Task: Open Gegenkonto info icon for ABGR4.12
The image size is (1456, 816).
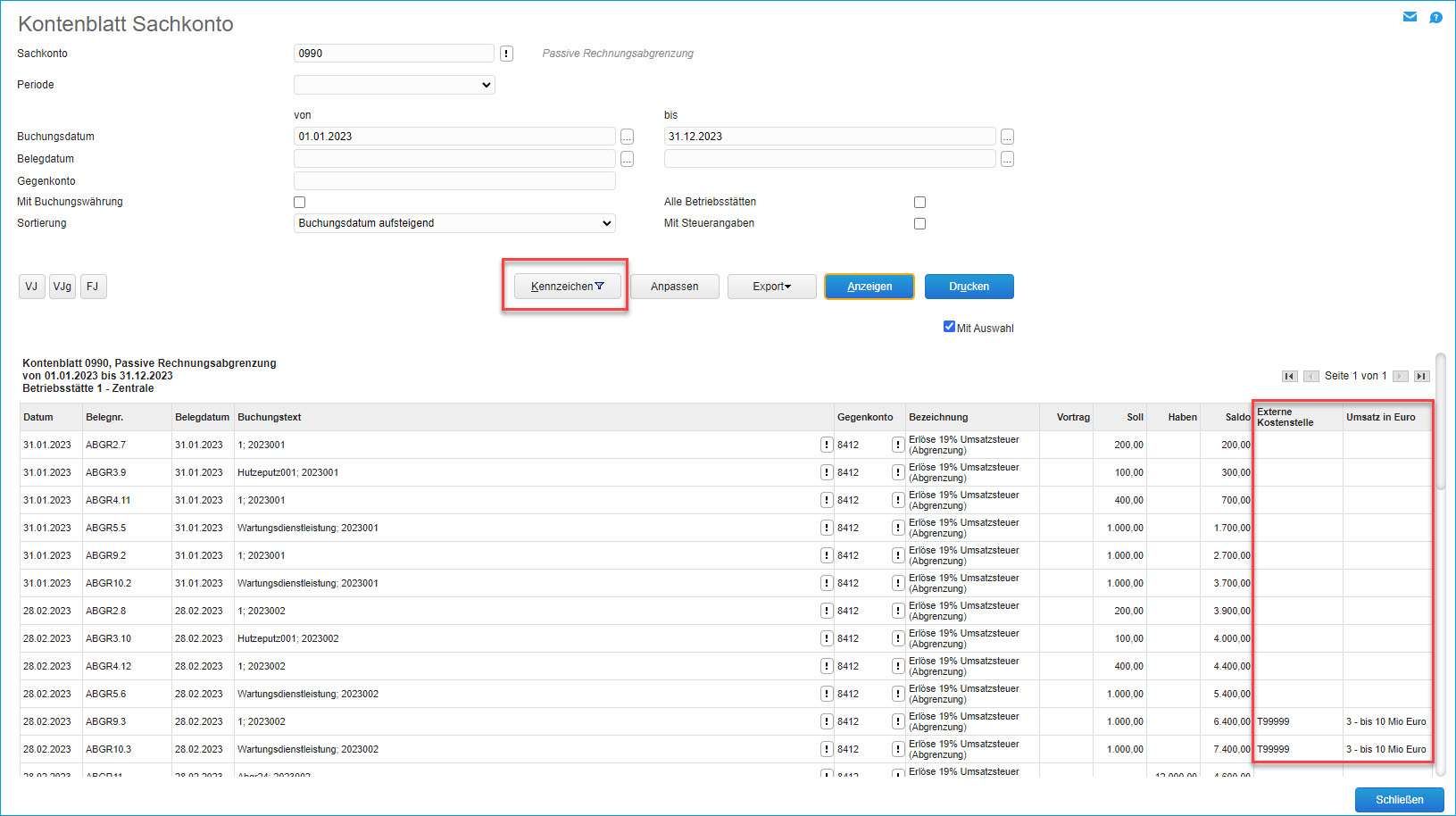Action: 897,666
